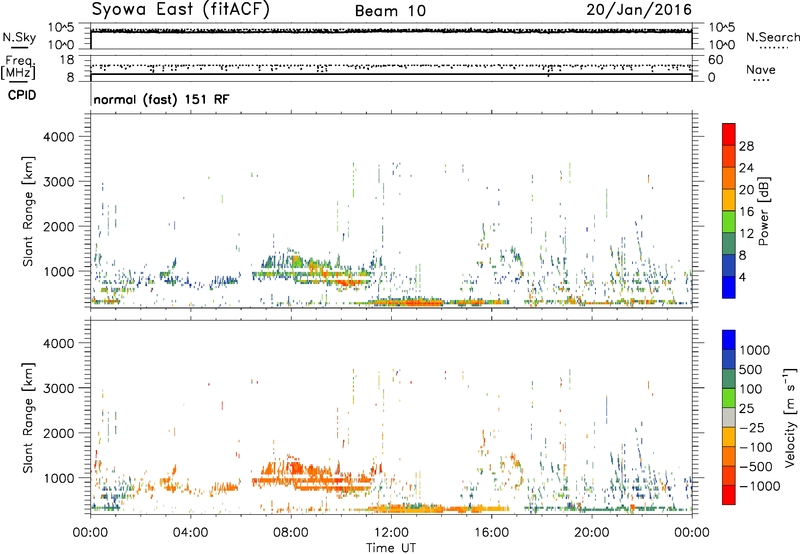
Task: Click the "-25" value on the velocity colorbar
Action: 752,427
